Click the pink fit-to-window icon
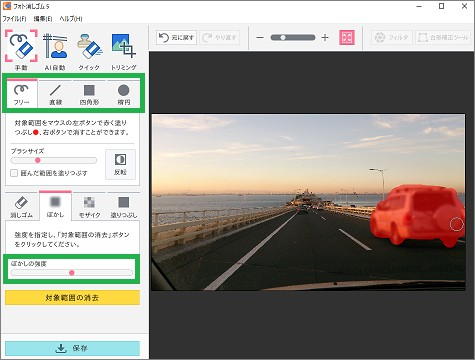The width and height of the screenshot is (475, 360). (x=347, y=37)
